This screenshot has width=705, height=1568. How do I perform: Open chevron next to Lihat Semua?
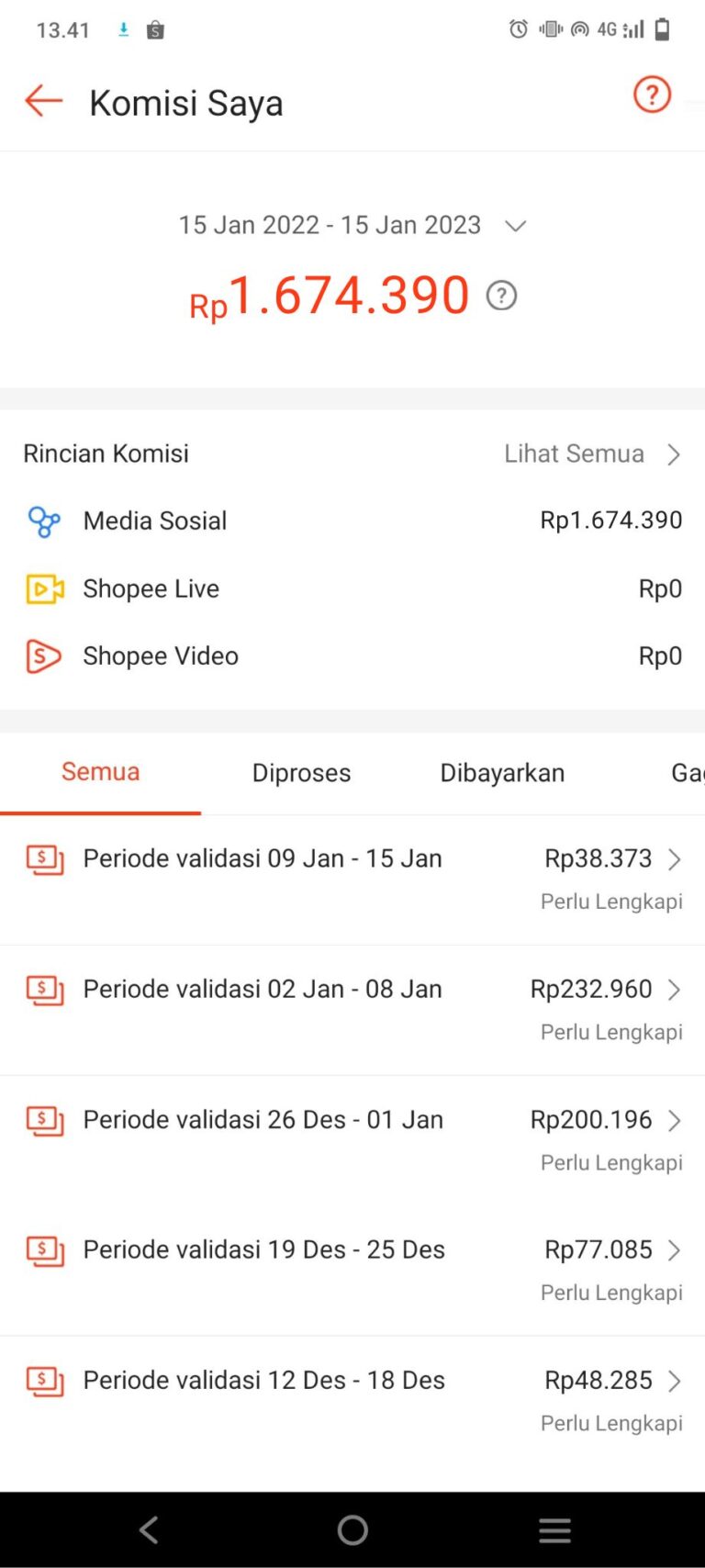(x=674, y=454)
